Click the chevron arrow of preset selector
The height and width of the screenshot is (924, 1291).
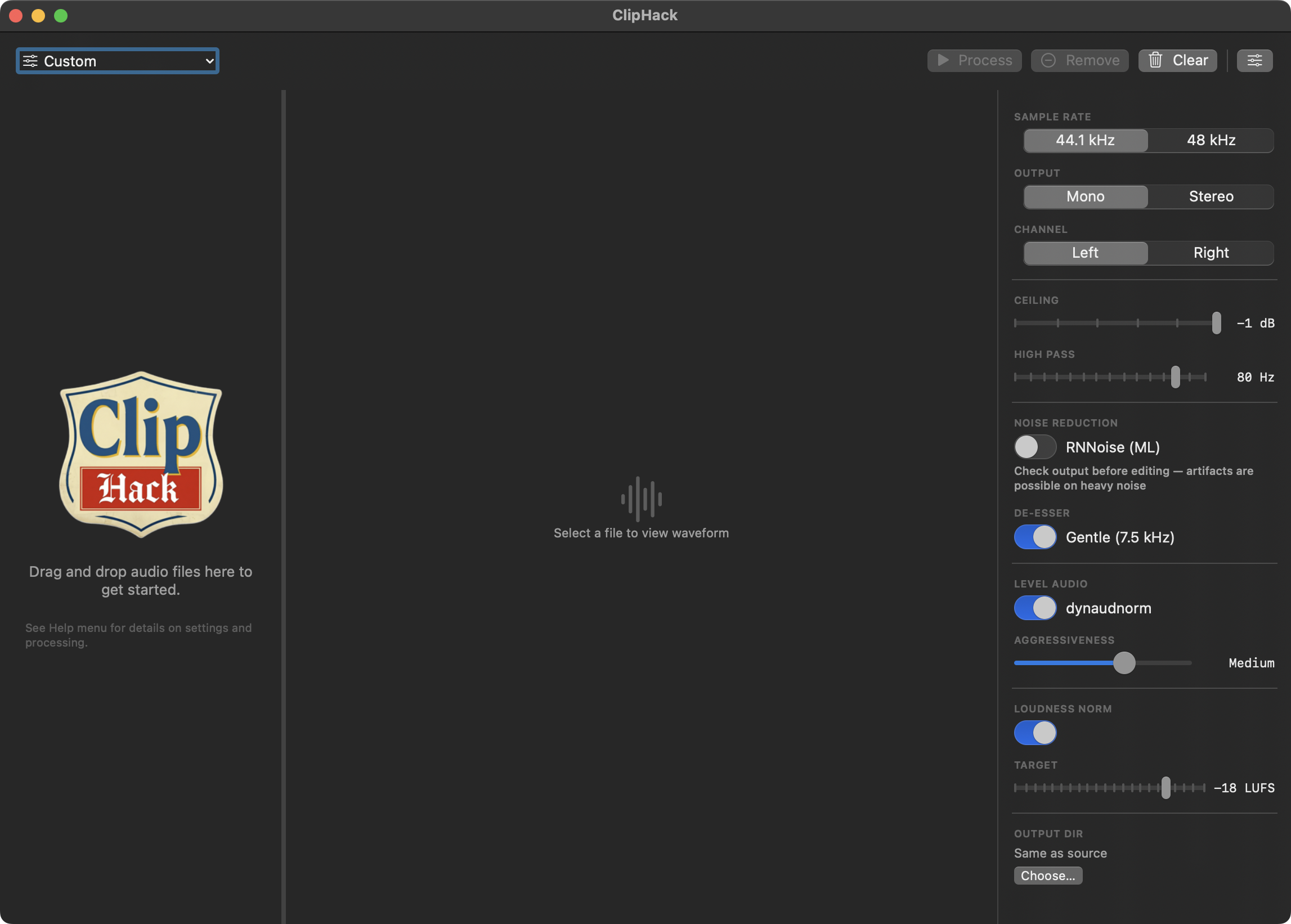pos(209,61)
